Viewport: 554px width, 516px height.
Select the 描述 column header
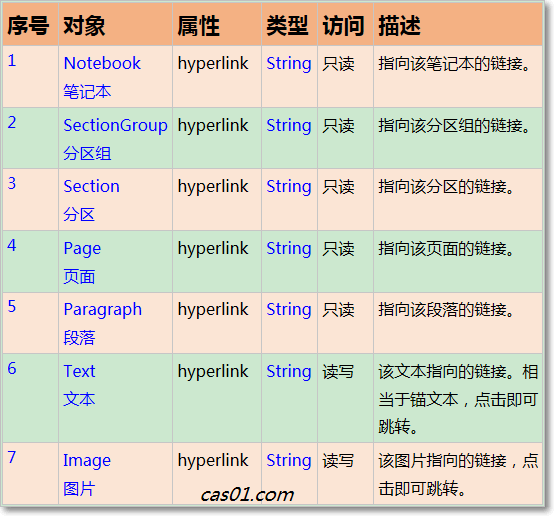pos(399,25)
